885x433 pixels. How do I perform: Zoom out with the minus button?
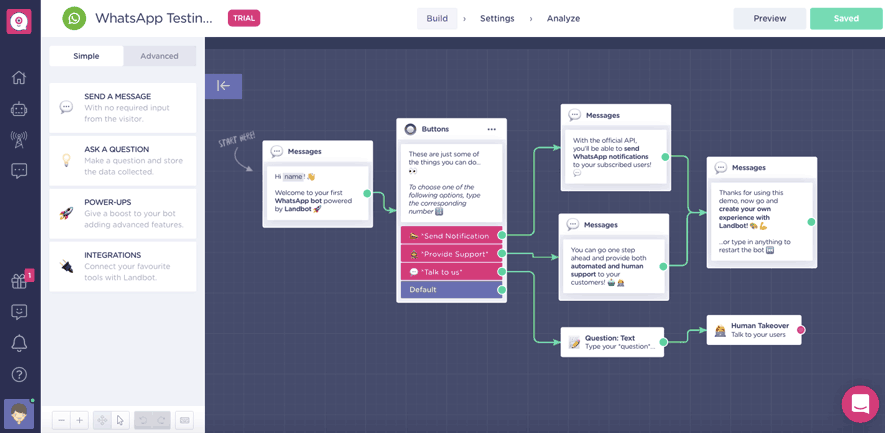pos(62,421)
